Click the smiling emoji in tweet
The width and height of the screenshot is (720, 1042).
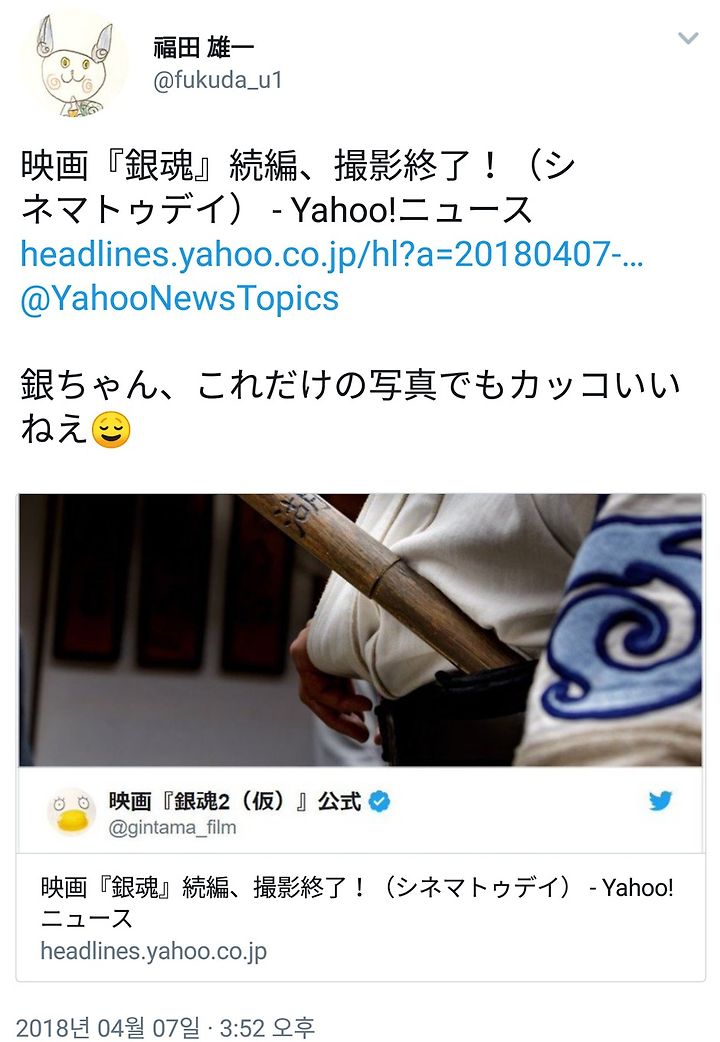[110, 429]
